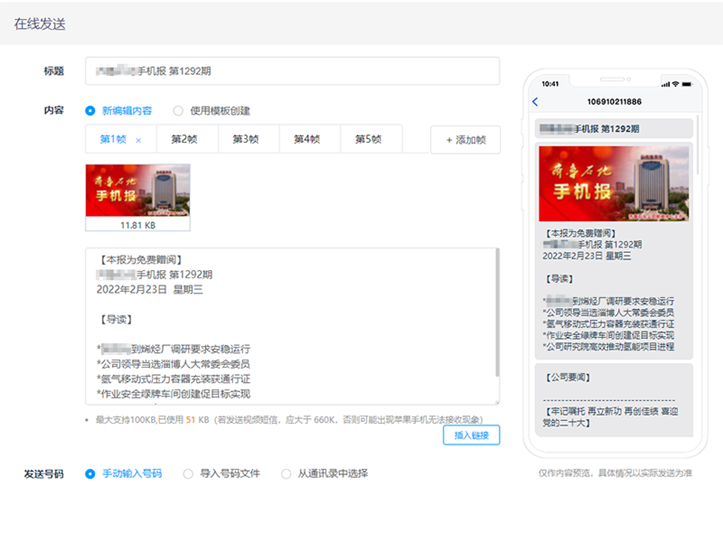Viewport: 723px width, 552px height.
Task: Select the uploaded 11.81 KB image thumbnail
Action: coord(138,192)
